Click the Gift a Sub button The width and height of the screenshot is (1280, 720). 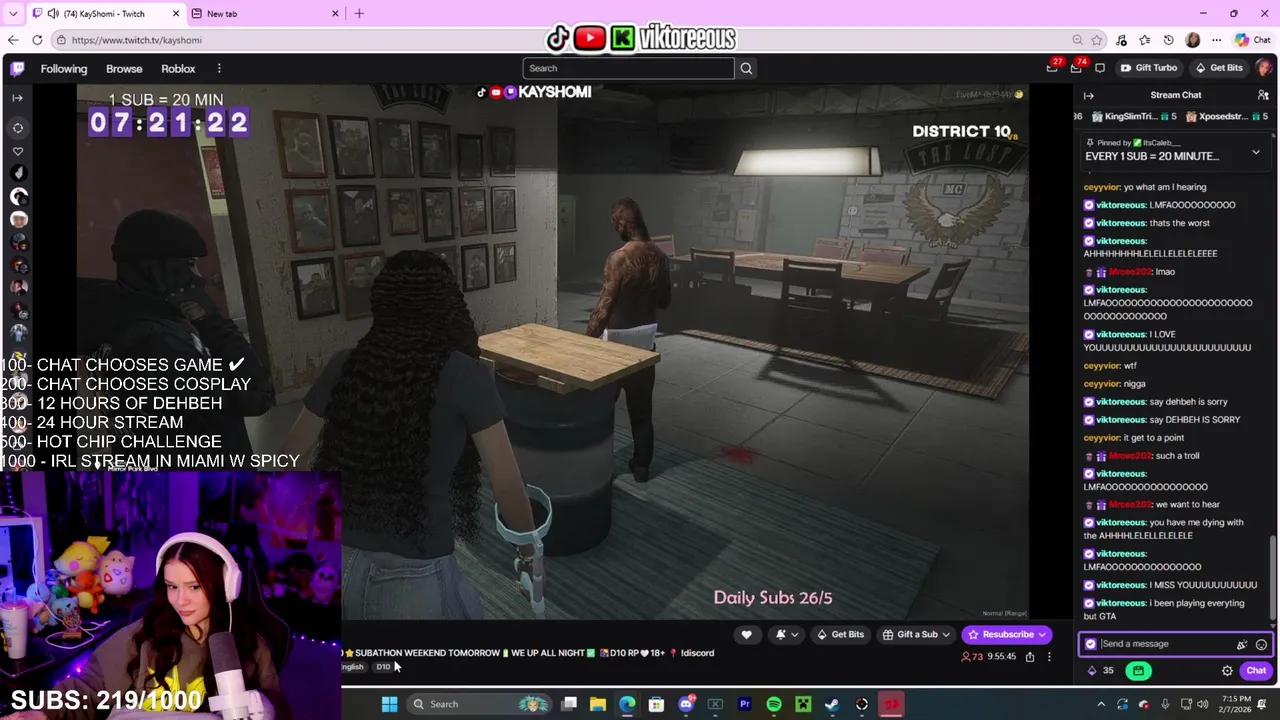(917, 634)
